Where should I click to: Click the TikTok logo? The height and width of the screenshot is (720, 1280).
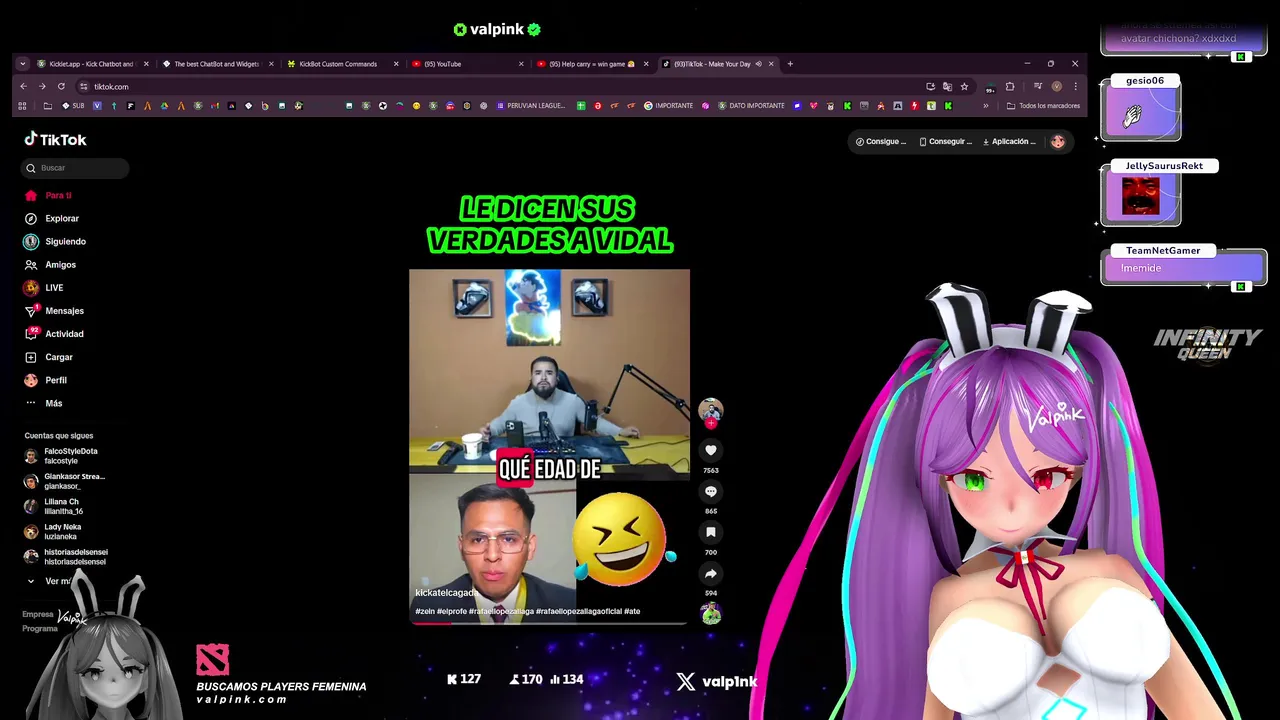click(56, 140)
